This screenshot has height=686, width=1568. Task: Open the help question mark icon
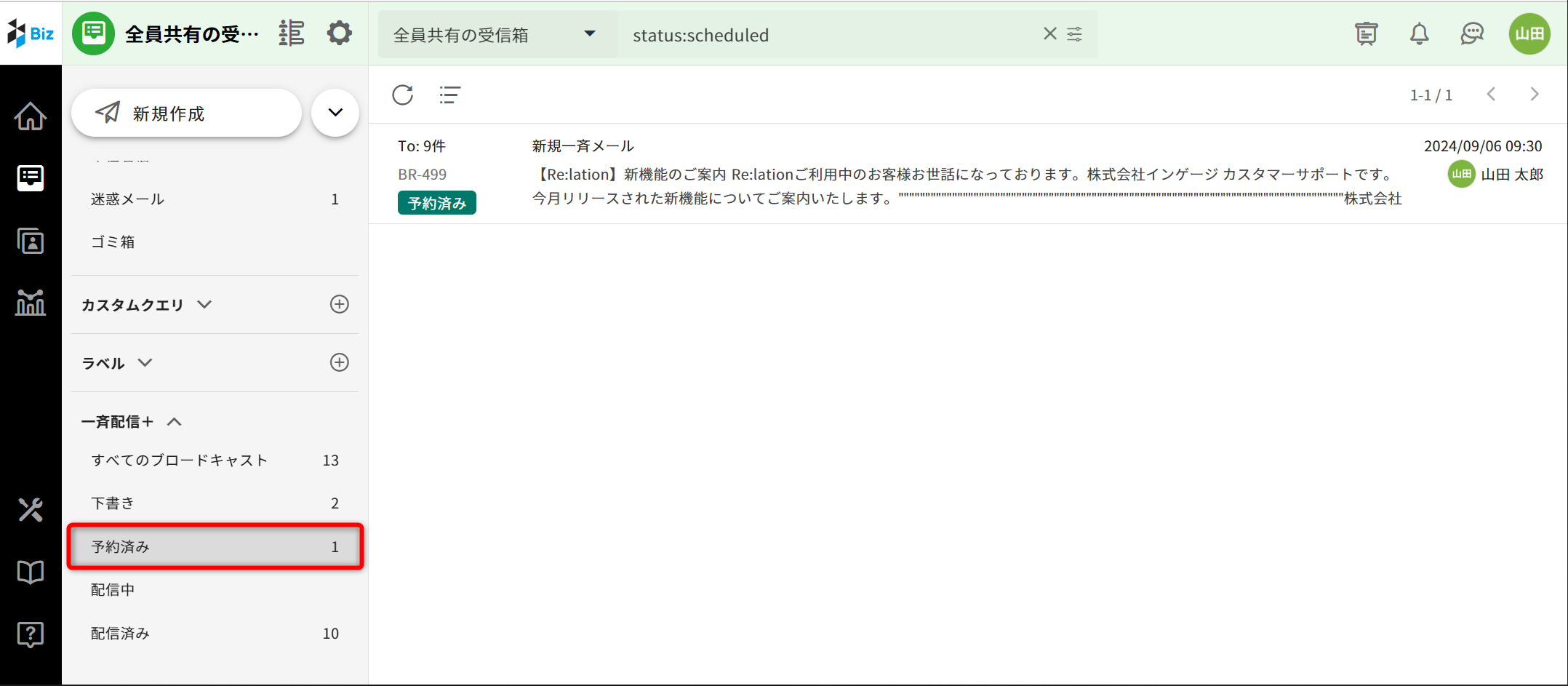pos(31,634)
